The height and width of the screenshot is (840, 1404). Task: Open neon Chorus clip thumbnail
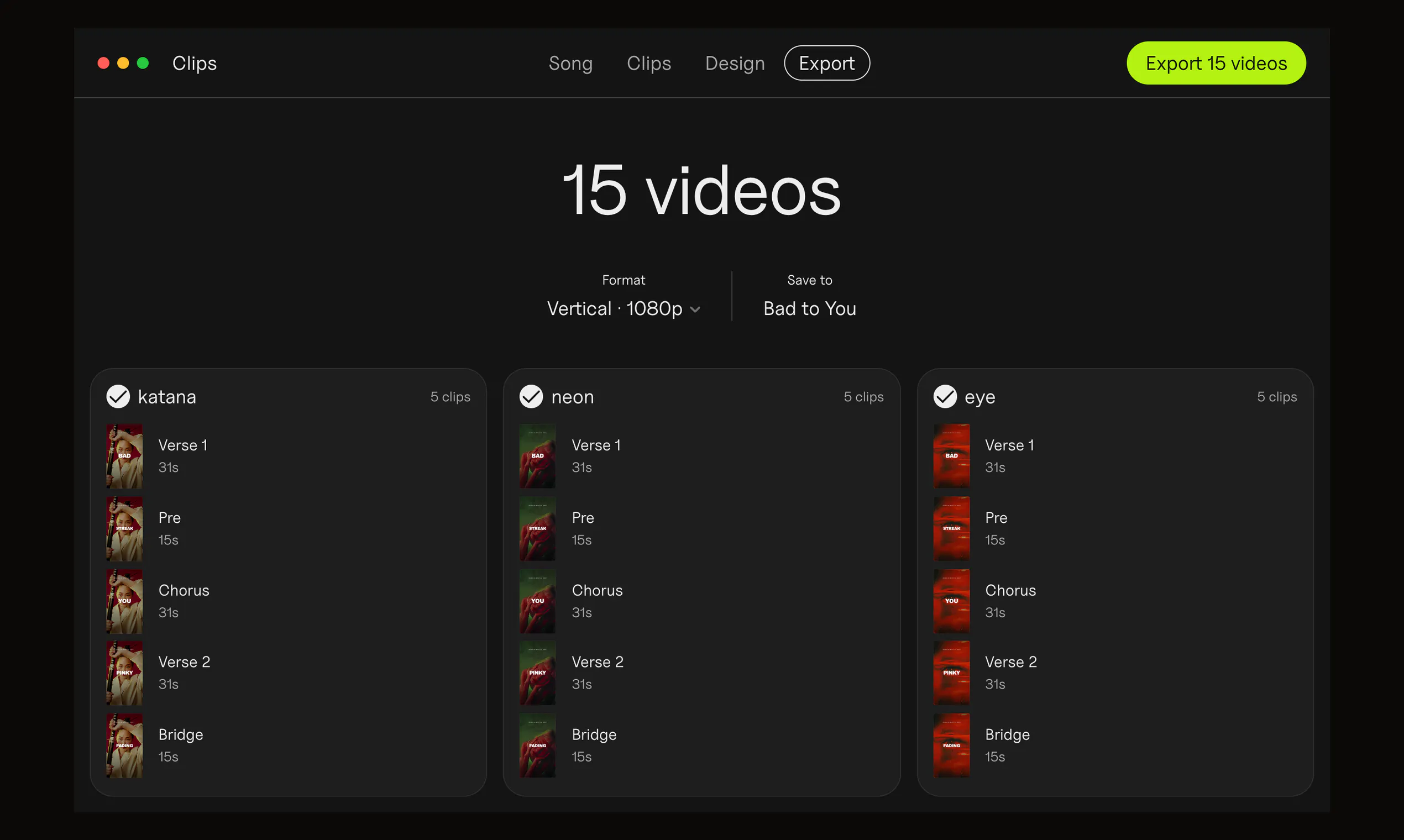pyautogui.click(x=538, y=601)
